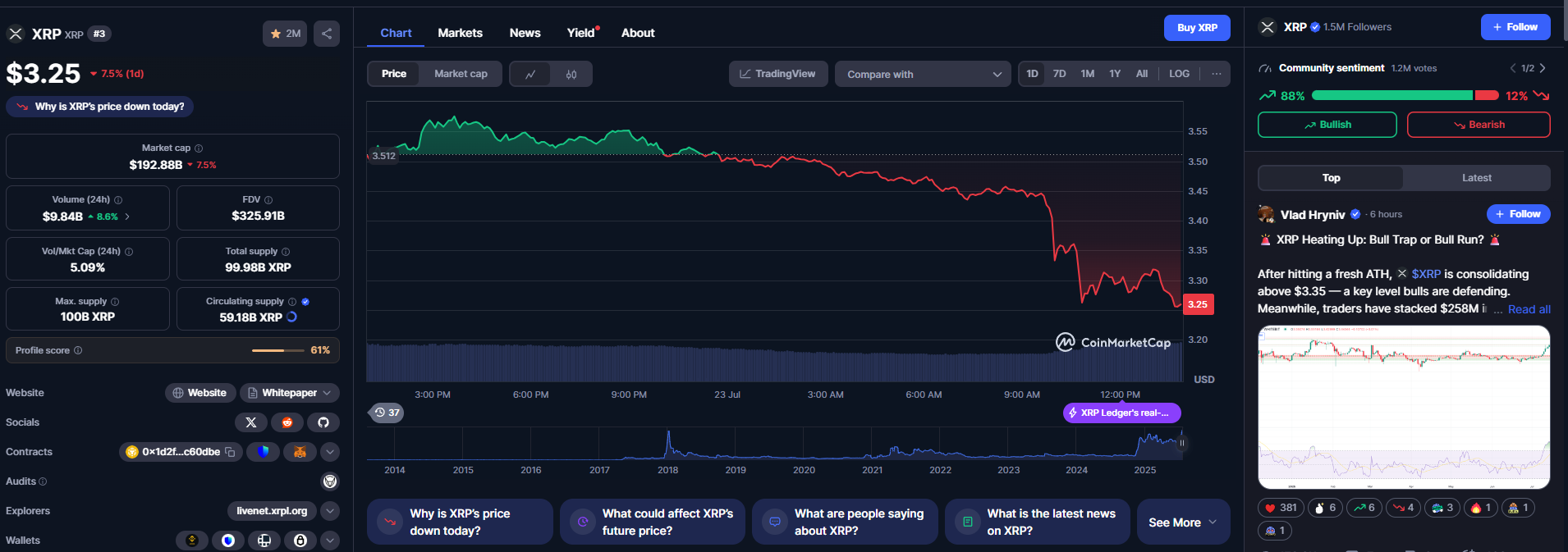Open the Website link button

point(200,393)
